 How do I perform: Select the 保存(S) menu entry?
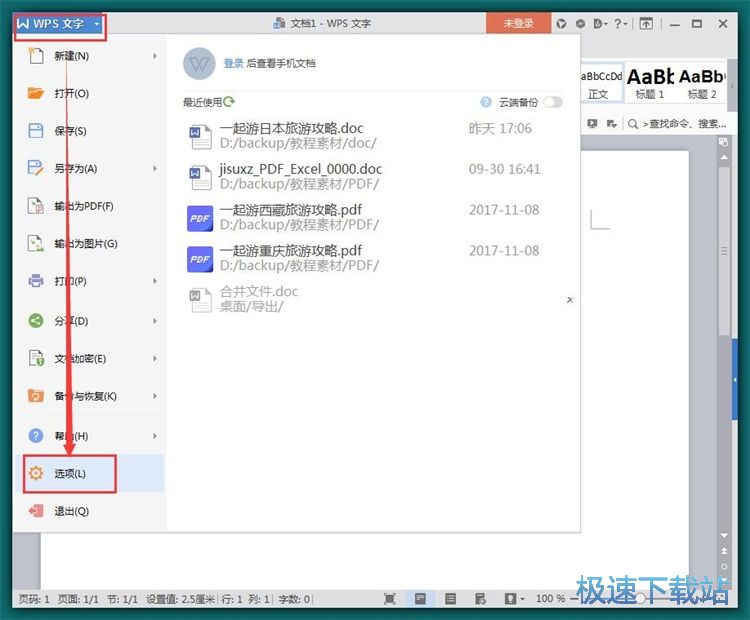click(91, 131)
